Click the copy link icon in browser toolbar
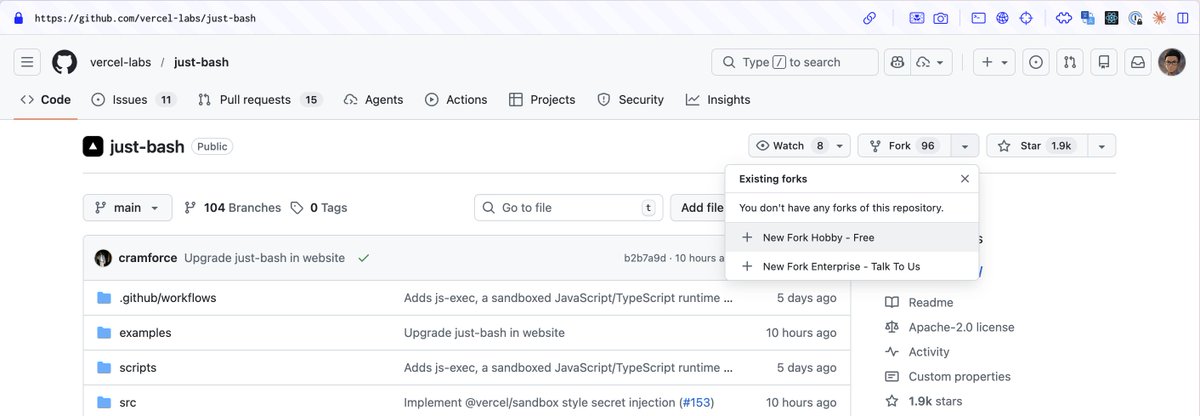Viewport: 1200px width, 416px height. pos(870,18)
